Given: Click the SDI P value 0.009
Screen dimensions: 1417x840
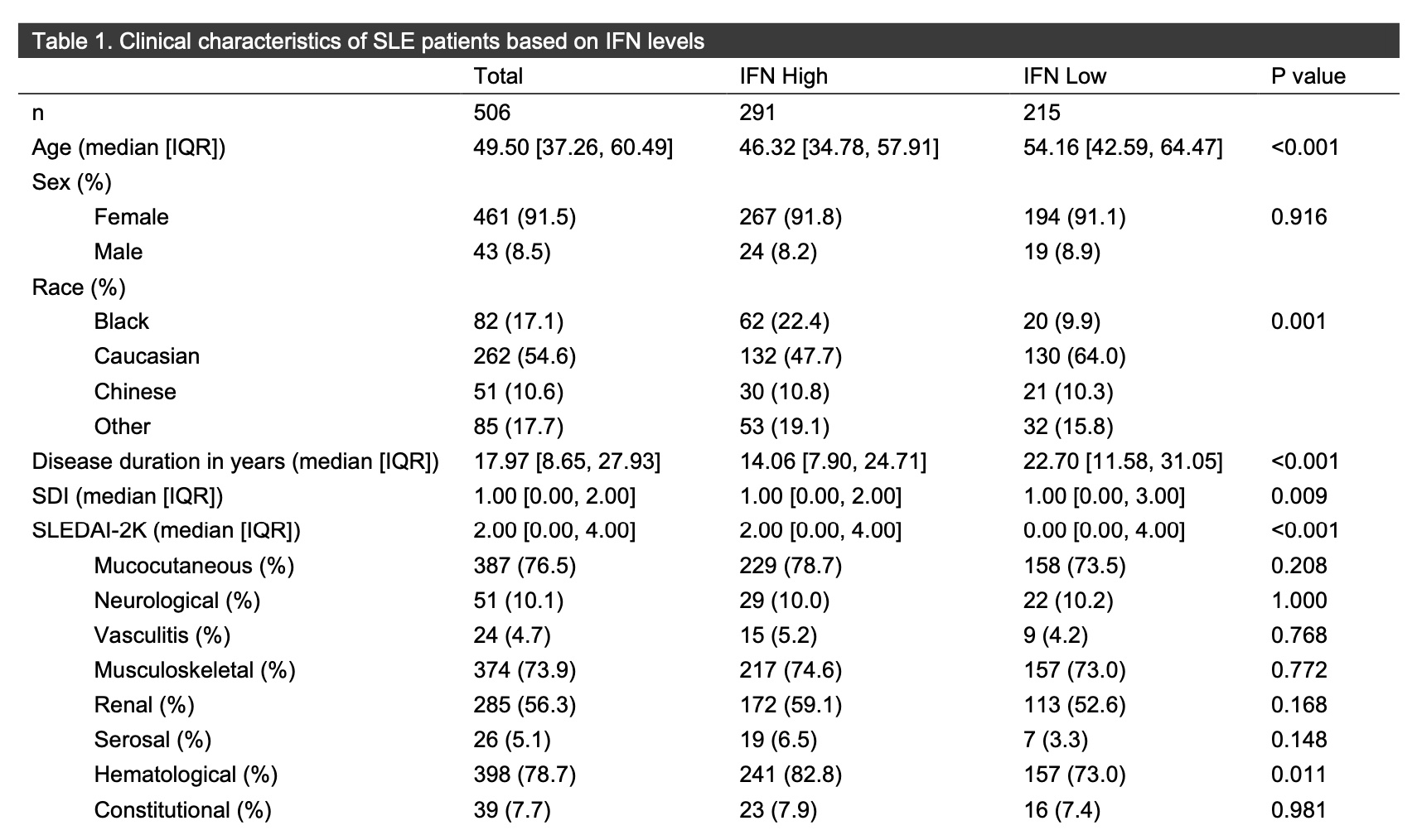Looking at the screenshot, I should point(1299,496).
